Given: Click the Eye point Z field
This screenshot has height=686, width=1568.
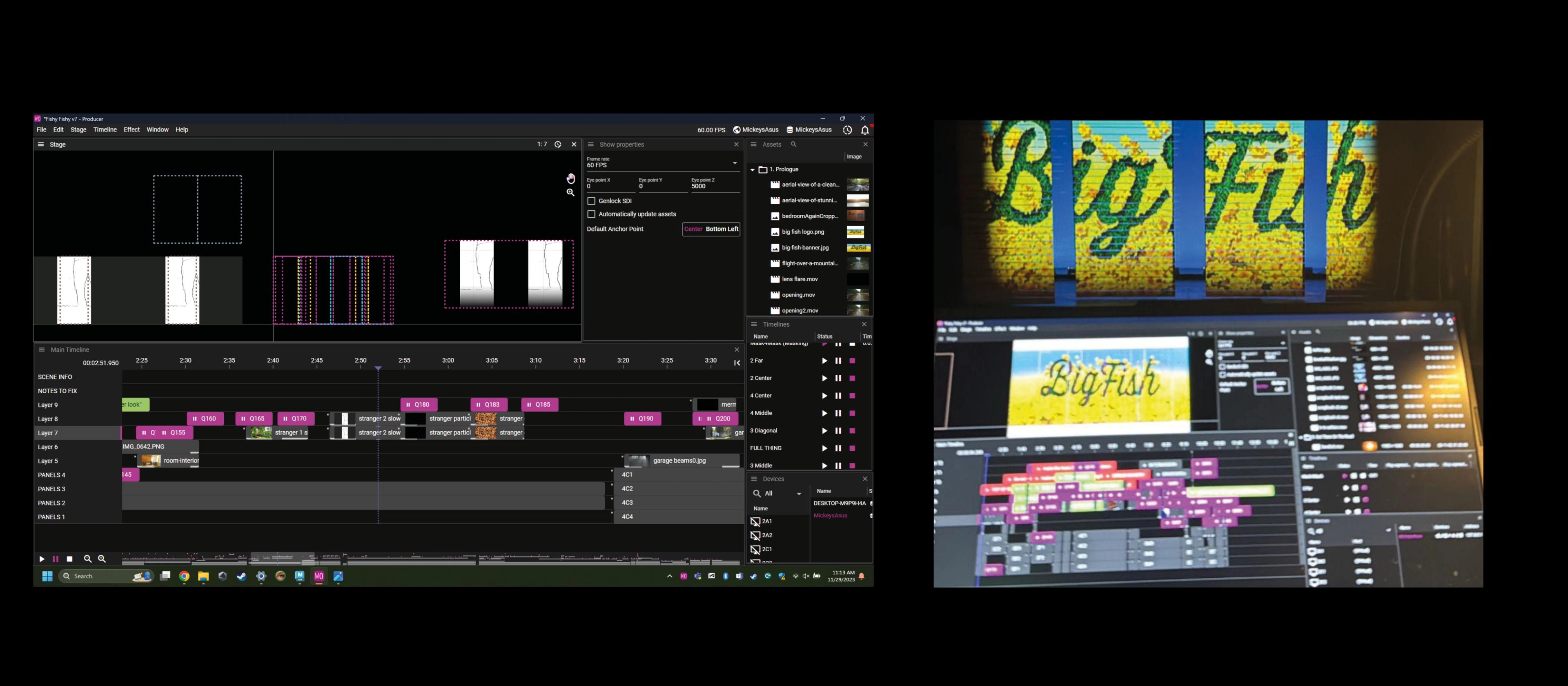Looking at the screenshot, I should click(715, 186).
